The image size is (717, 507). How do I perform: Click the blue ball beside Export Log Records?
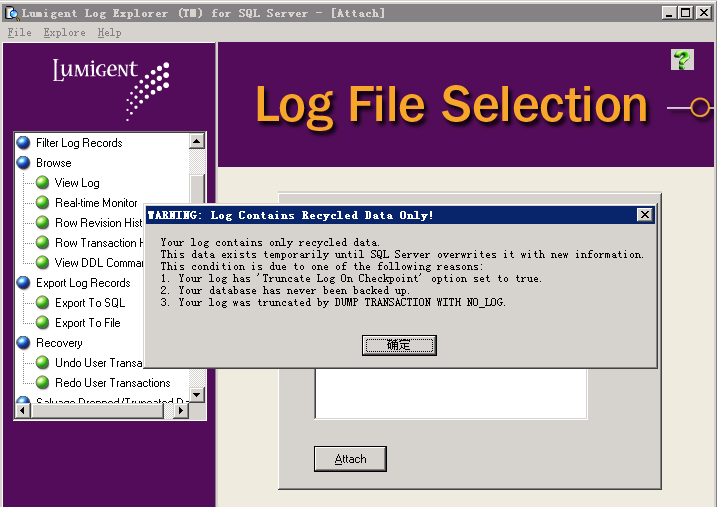[x=23, y=283]
